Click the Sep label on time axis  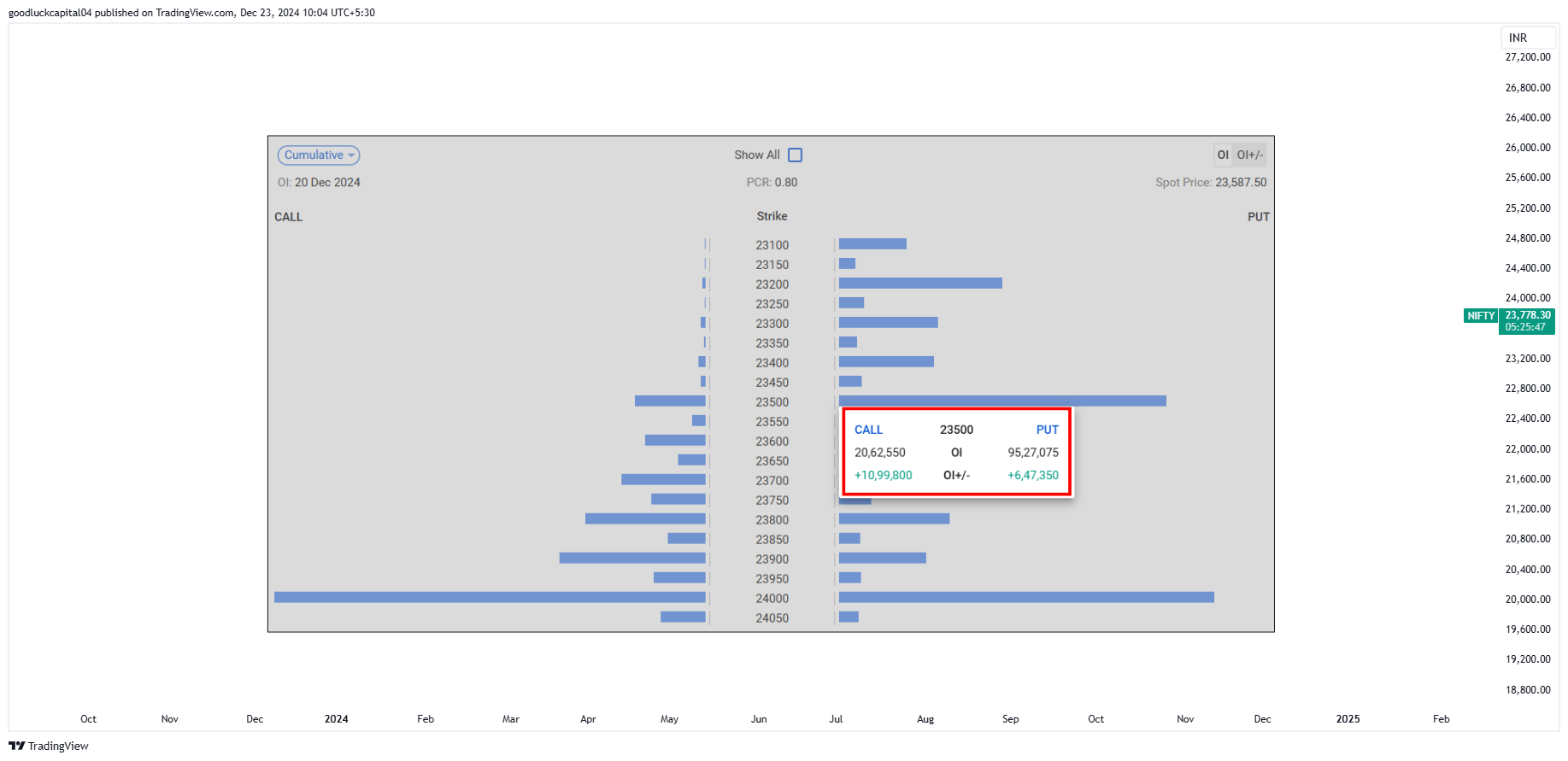(x=1010, y=719)
